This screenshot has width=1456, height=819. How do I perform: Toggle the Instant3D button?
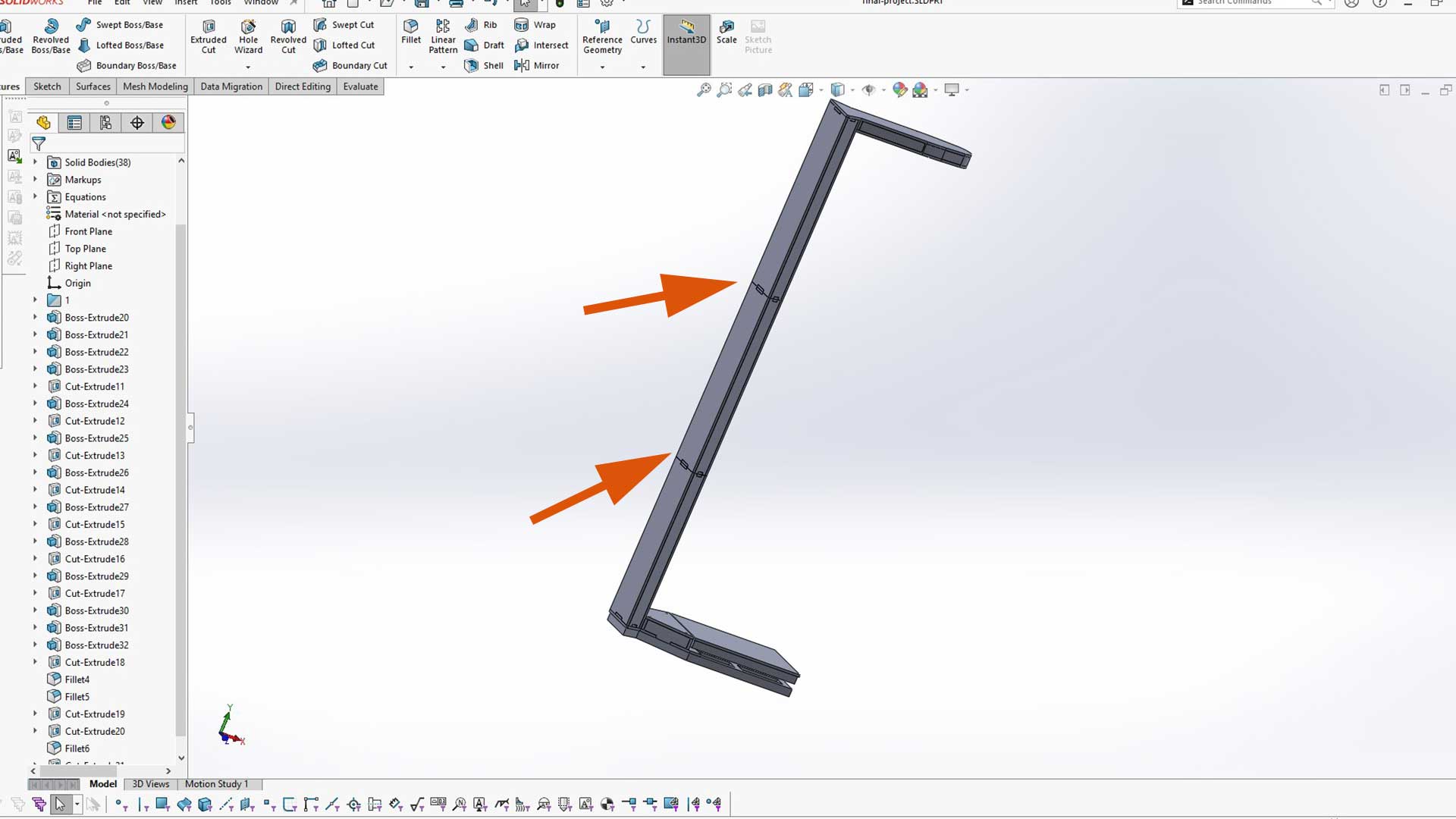[686, 44]
